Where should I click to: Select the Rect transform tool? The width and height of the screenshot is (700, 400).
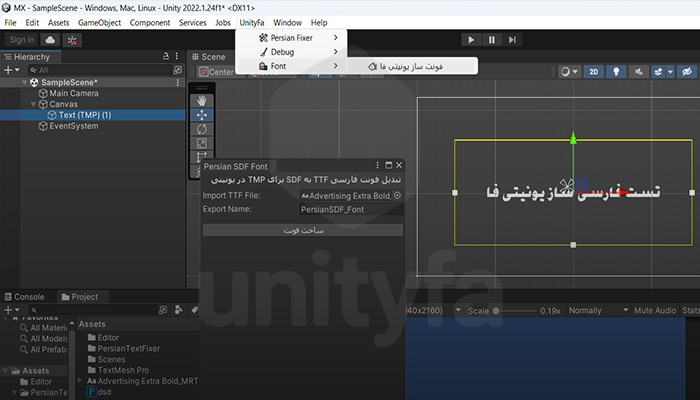tap(201, 157)
